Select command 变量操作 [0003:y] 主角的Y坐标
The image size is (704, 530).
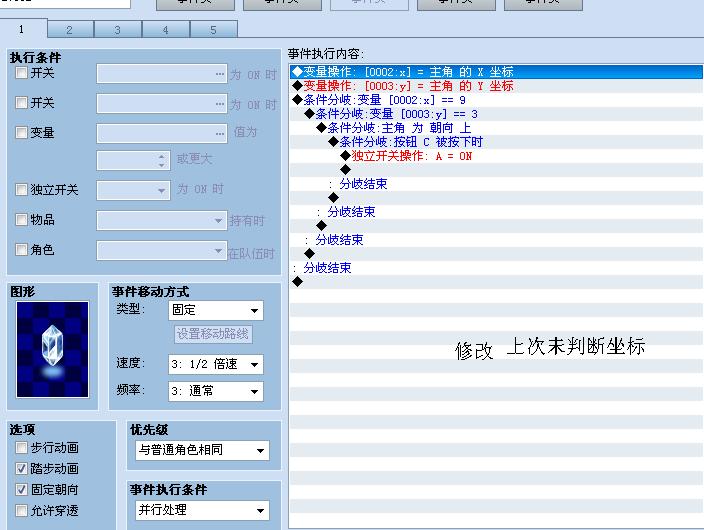[496, 86]
